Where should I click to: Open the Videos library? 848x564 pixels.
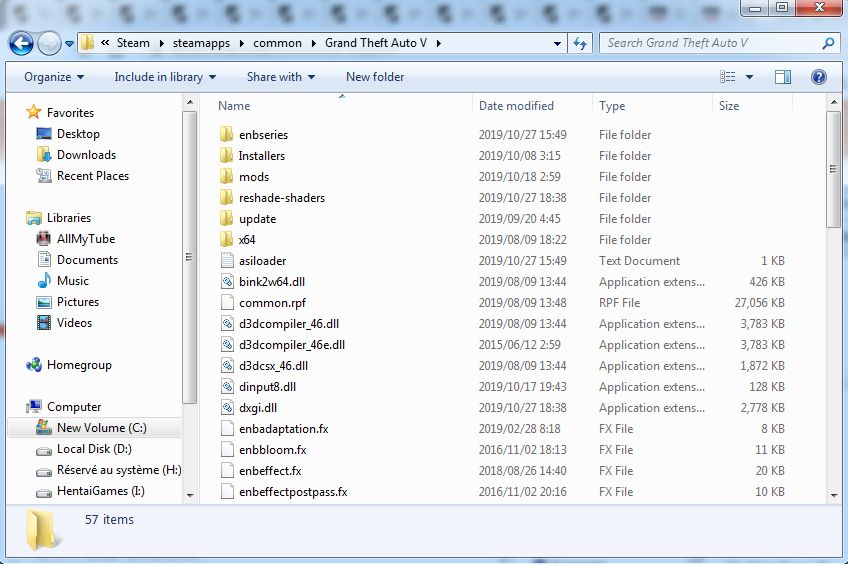pos(74,323)
